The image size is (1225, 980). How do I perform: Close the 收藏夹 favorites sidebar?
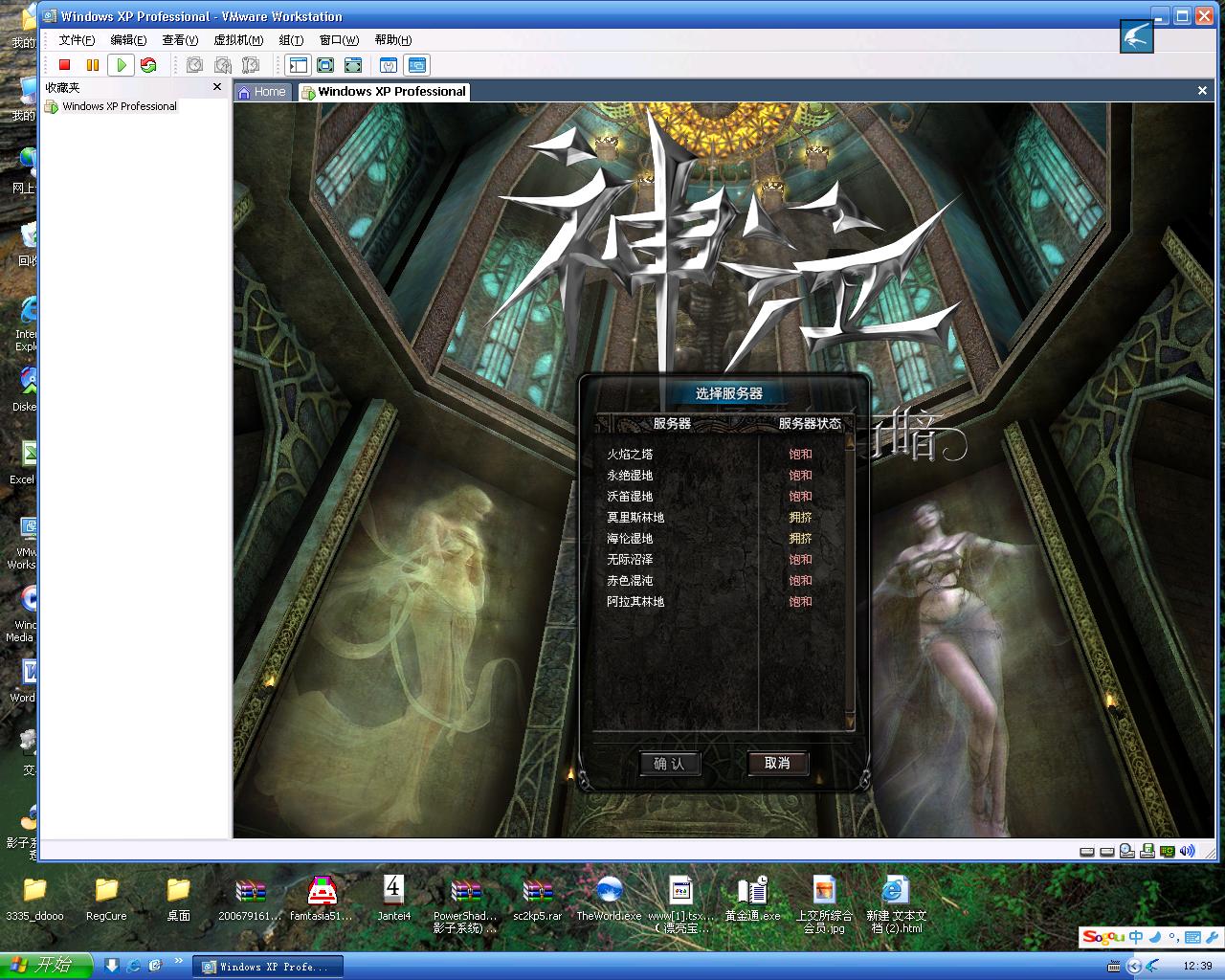point(217,87)
